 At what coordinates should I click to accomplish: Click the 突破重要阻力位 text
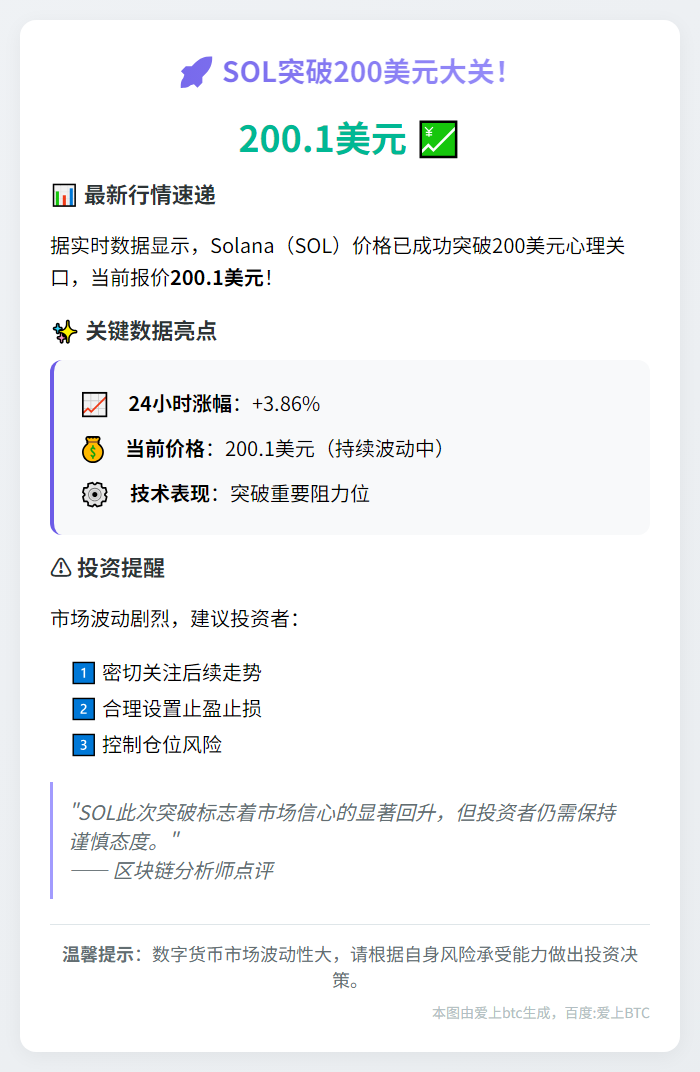pyautogui.click(x=300, y=494)
